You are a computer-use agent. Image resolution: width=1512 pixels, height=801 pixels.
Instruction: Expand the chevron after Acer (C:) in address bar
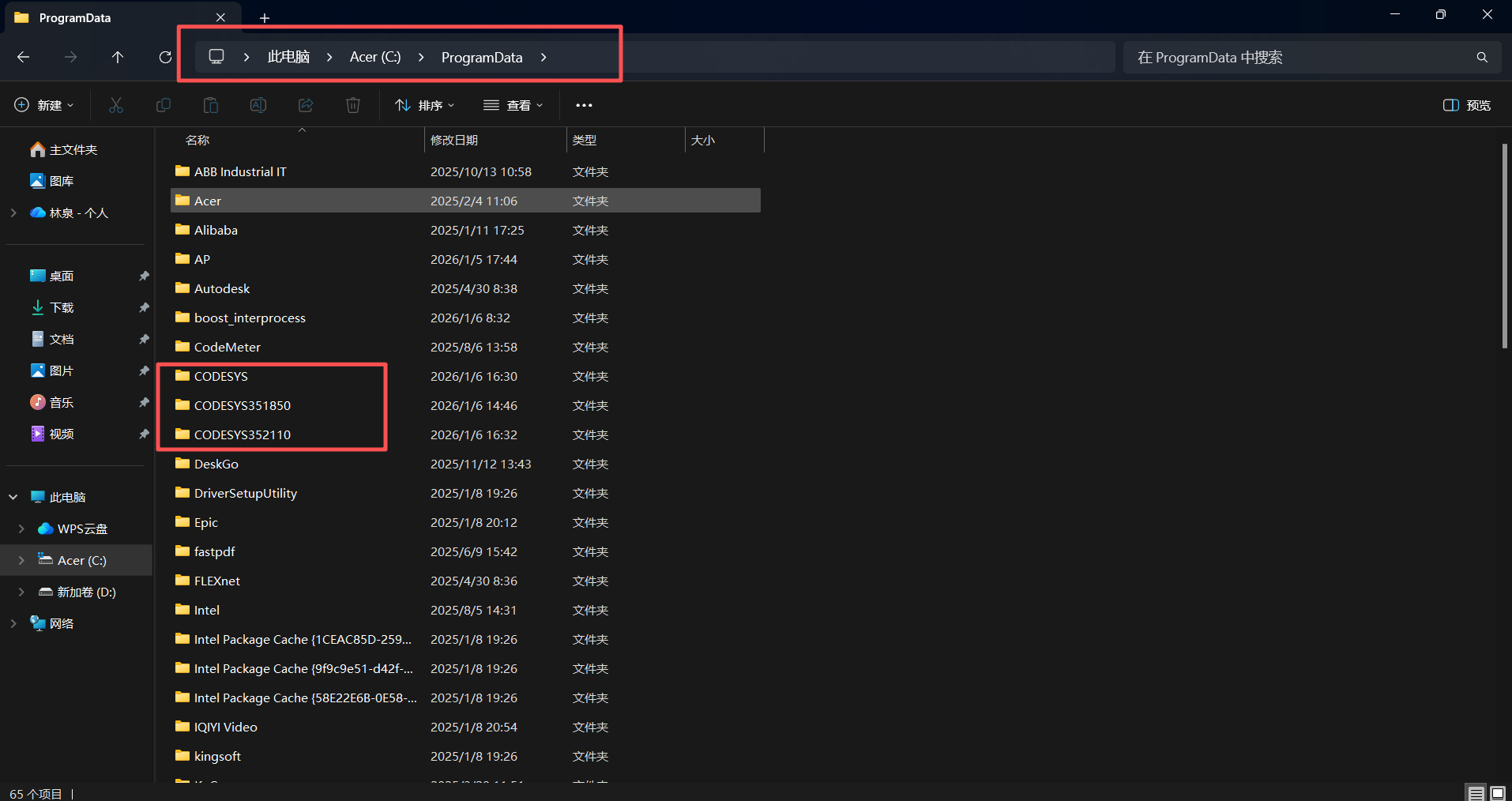[421, 57]
